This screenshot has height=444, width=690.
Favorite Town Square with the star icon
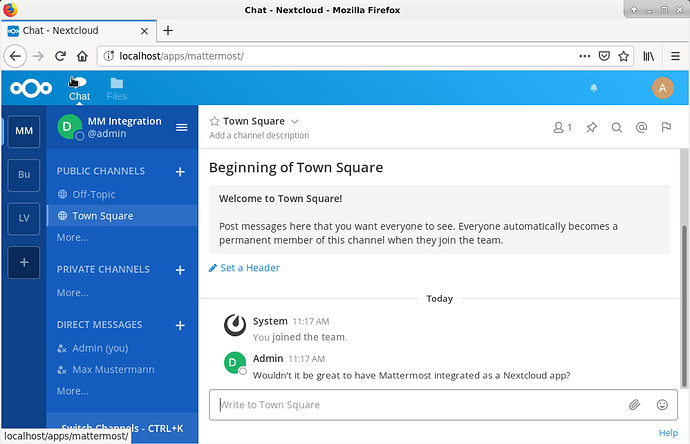(214, 121)
